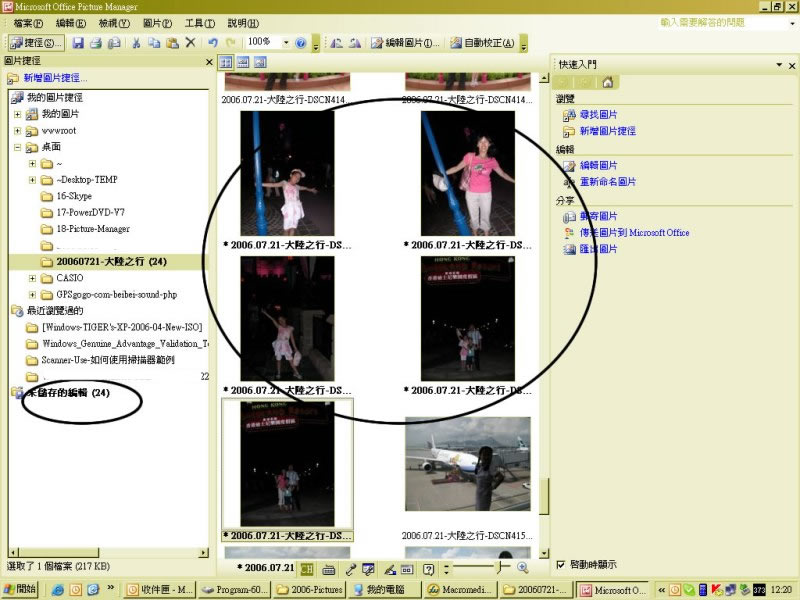800x600 pixels.
Task: Click the Delete X icon in toolbar
Action: pos(190,42)
